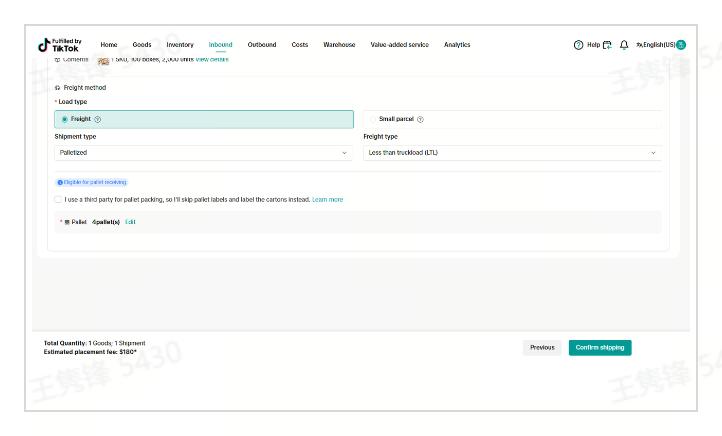Go to the Home menu

109,45
